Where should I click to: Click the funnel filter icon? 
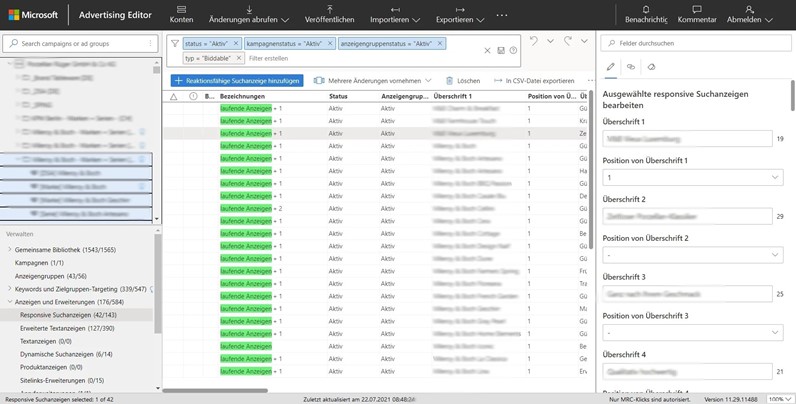(175, 44)
